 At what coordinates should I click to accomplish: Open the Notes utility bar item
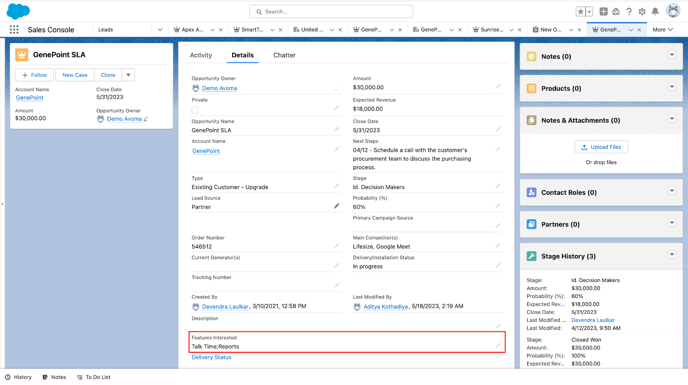coord(54,377)
